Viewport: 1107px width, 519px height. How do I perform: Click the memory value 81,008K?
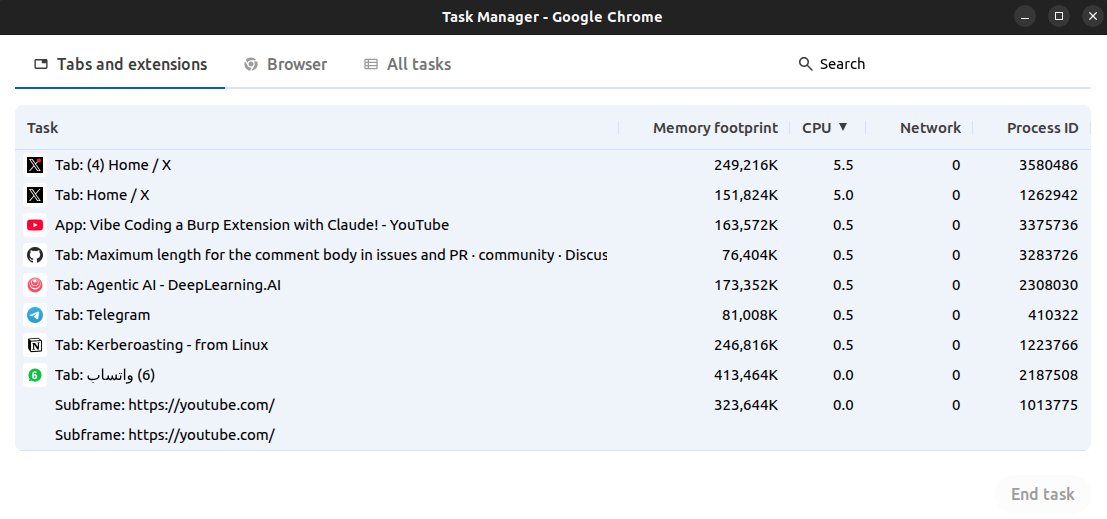click(750, 315)
